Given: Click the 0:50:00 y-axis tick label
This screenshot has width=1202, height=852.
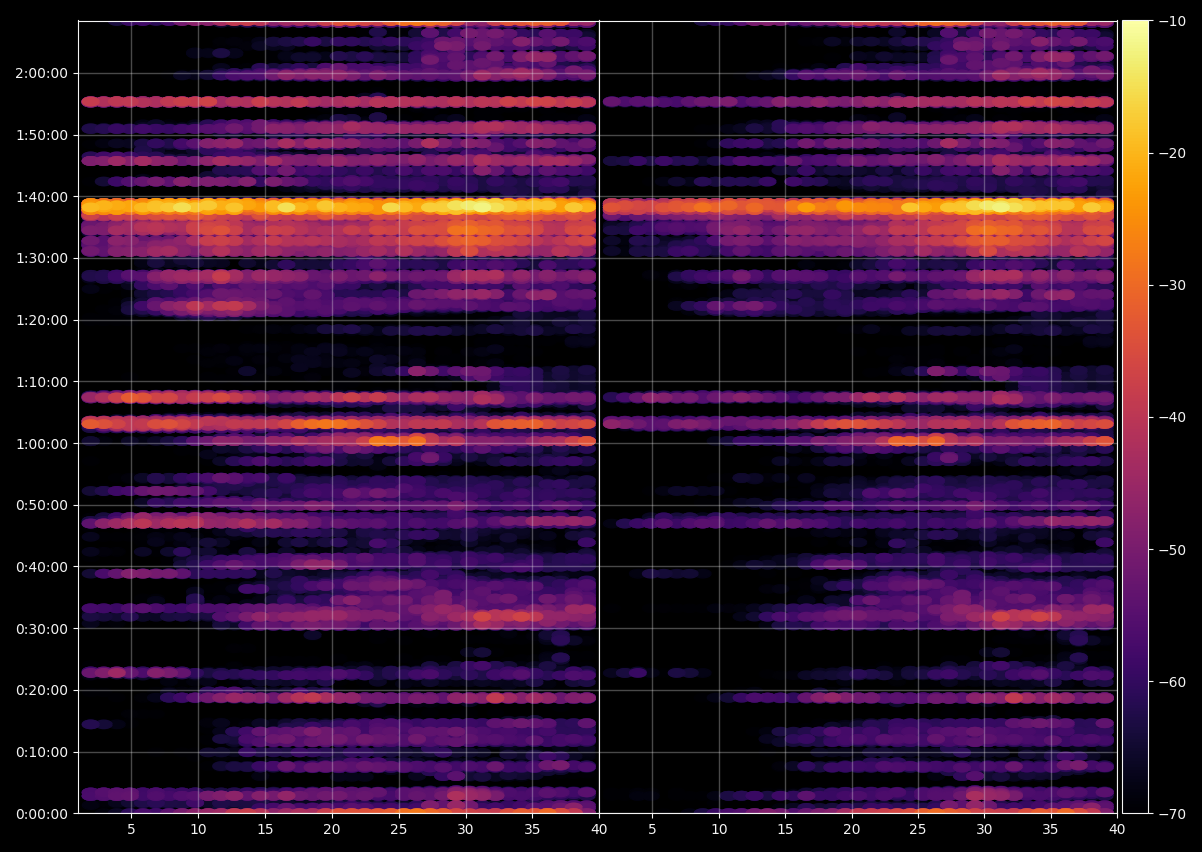Looking at the screenshot, I should tap(42, 505).
